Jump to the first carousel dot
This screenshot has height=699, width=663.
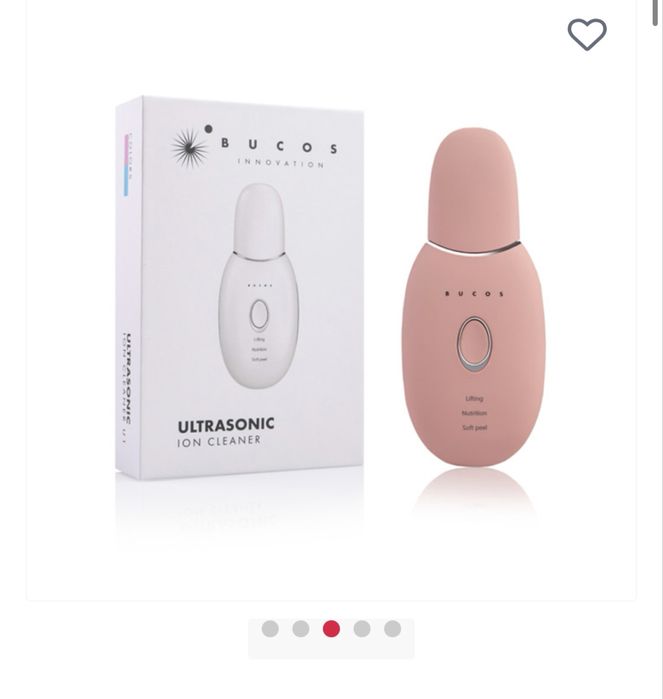pos(270,629)
